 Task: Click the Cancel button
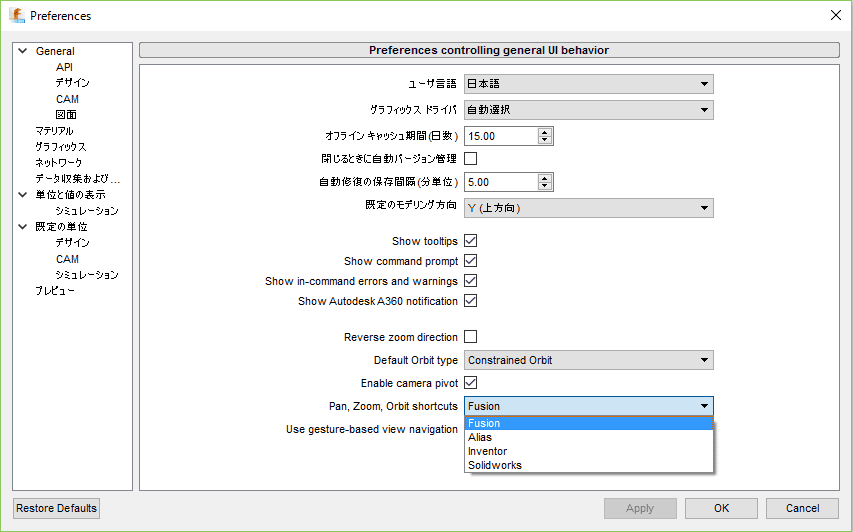point(802,509)
